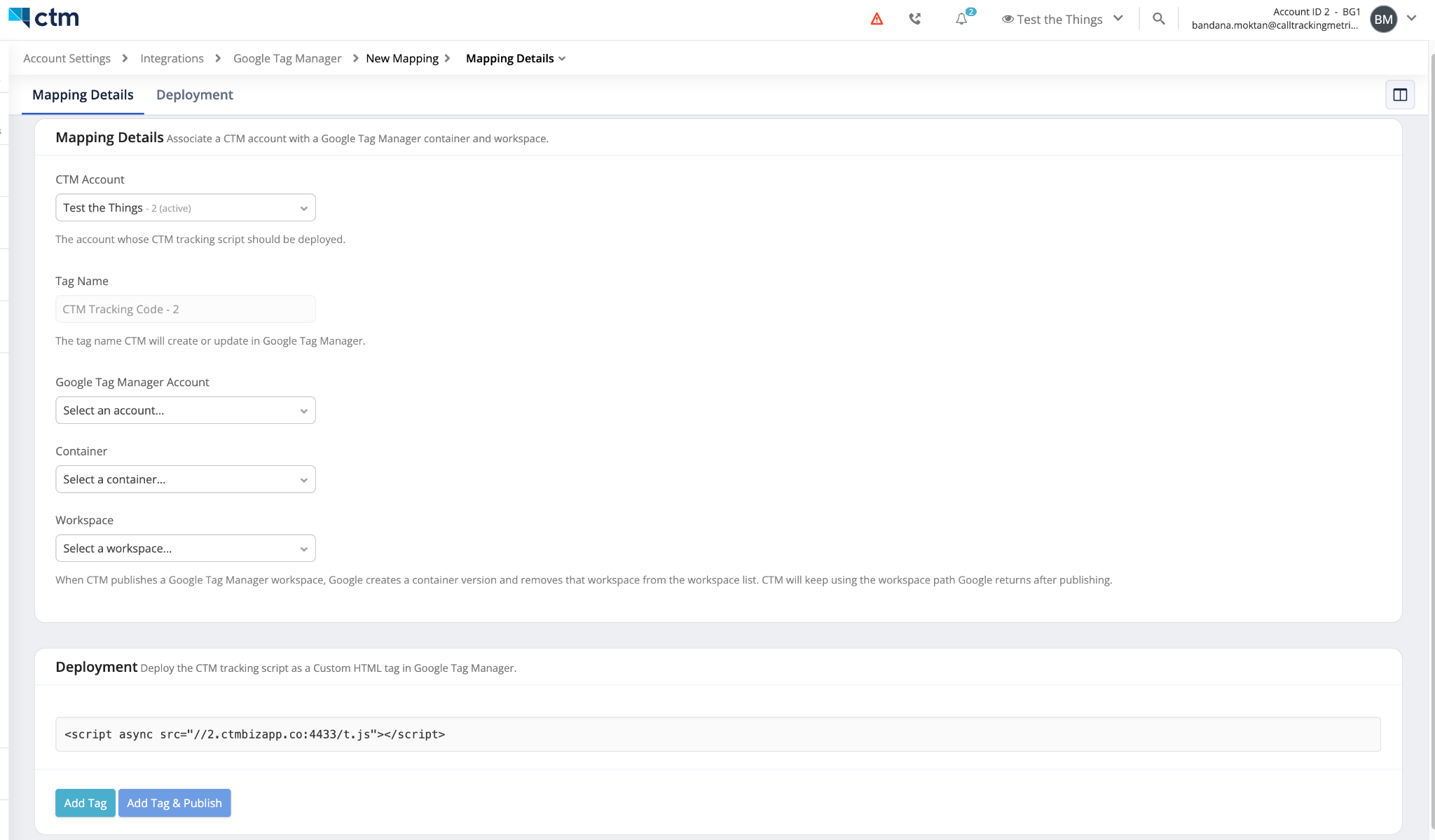Switch to the Mapping Details tab
The image size is (1435, 840).
83,95
